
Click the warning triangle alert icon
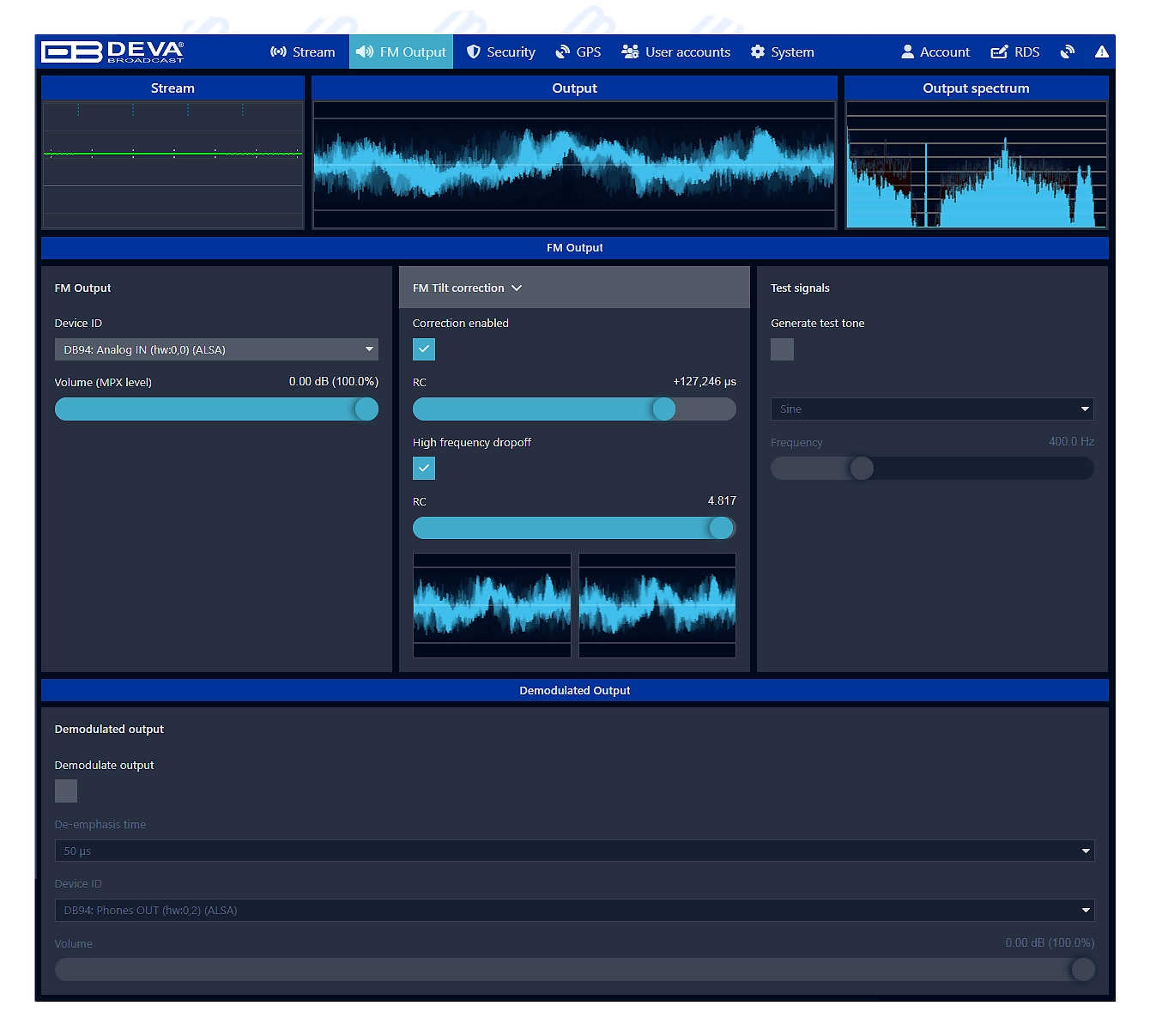click(1102, 52)
